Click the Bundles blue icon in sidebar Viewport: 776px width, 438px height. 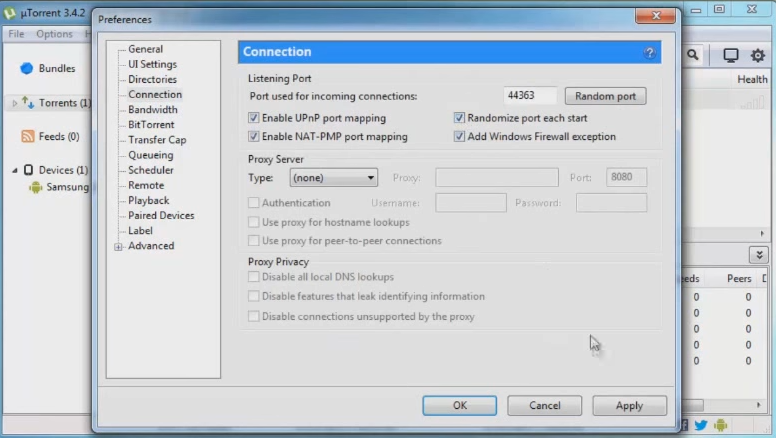(27, 68)
